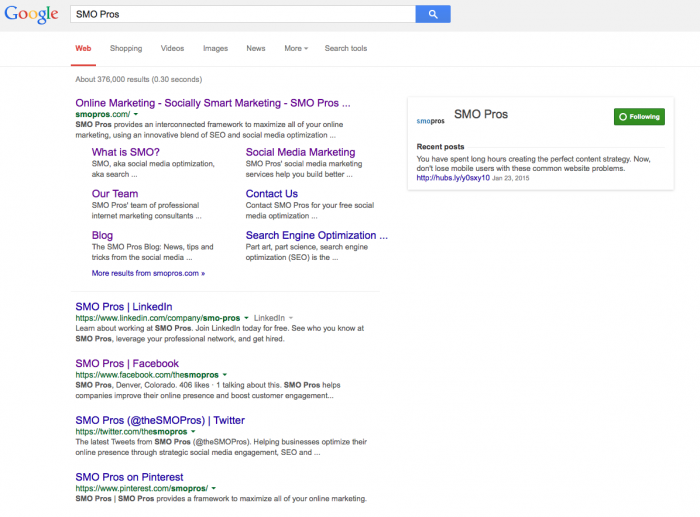Click the About 376,000 results text

click(138, 79)
